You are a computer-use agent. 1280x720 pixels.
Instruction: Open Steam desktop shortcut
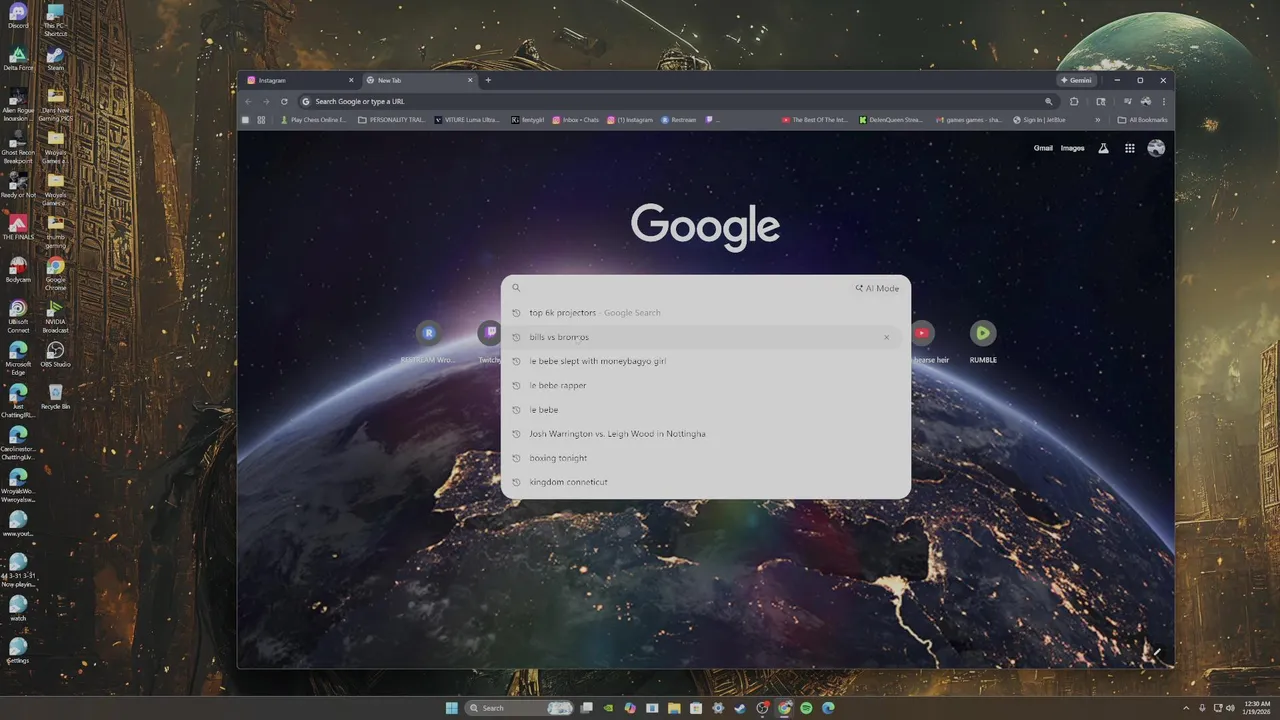point(55,58)
